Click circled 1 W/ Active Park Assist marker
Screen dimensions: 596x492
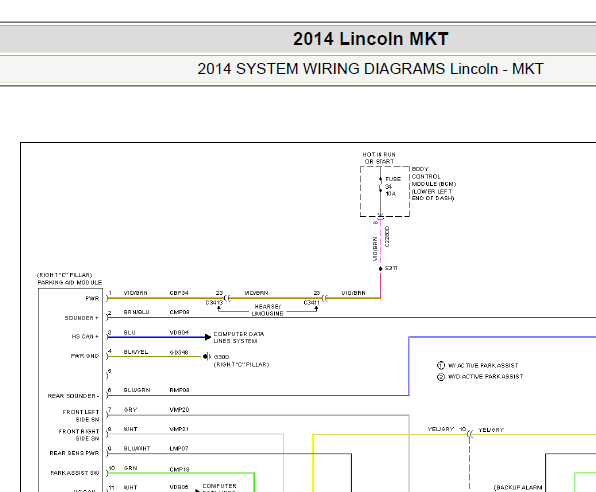pyautogui.click(x=441, y=365)
